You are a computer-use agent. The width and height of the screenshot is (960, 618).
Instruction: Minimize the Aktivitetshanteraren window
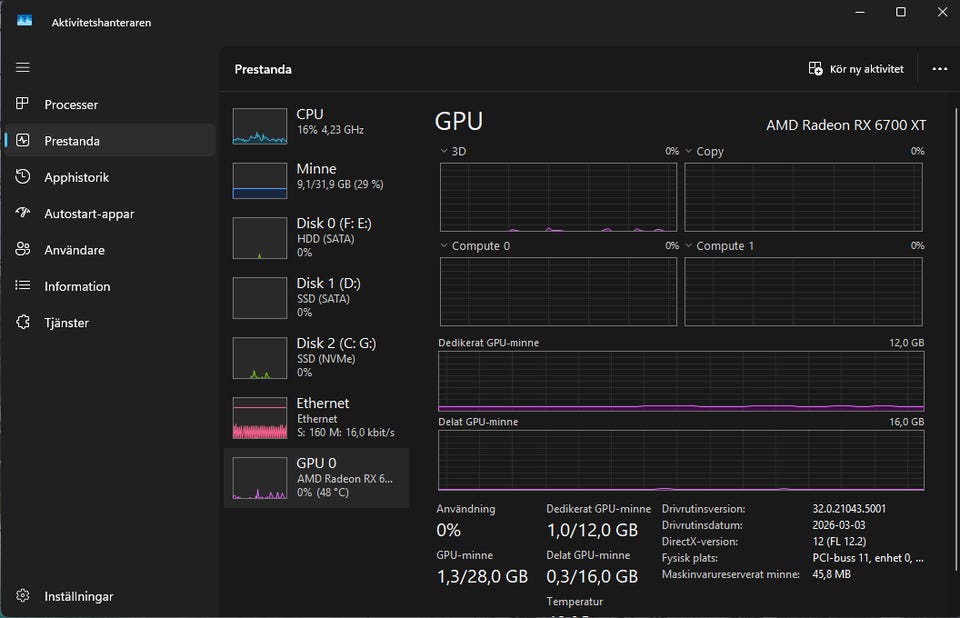click(x=860, y=12)
